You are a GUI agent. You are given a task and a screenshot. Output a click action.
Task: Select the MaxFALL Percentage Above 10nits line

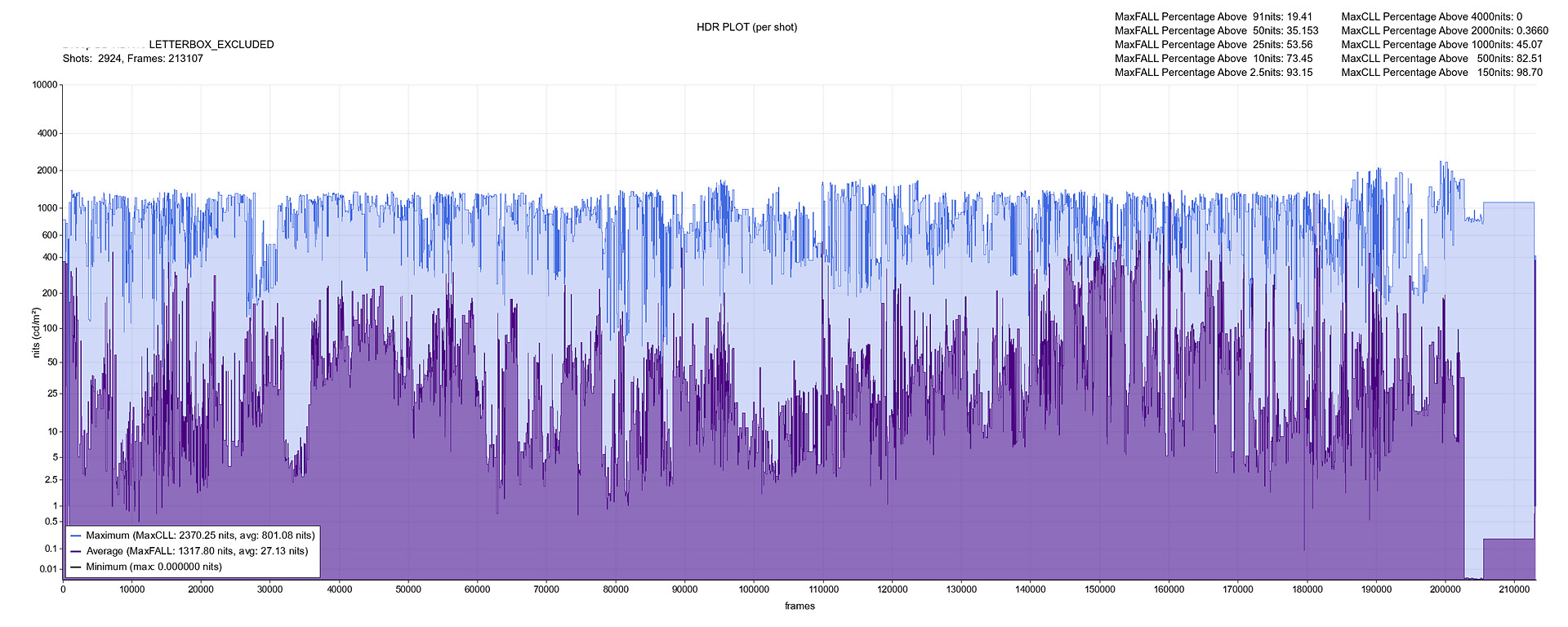[x=1214, y=58]
